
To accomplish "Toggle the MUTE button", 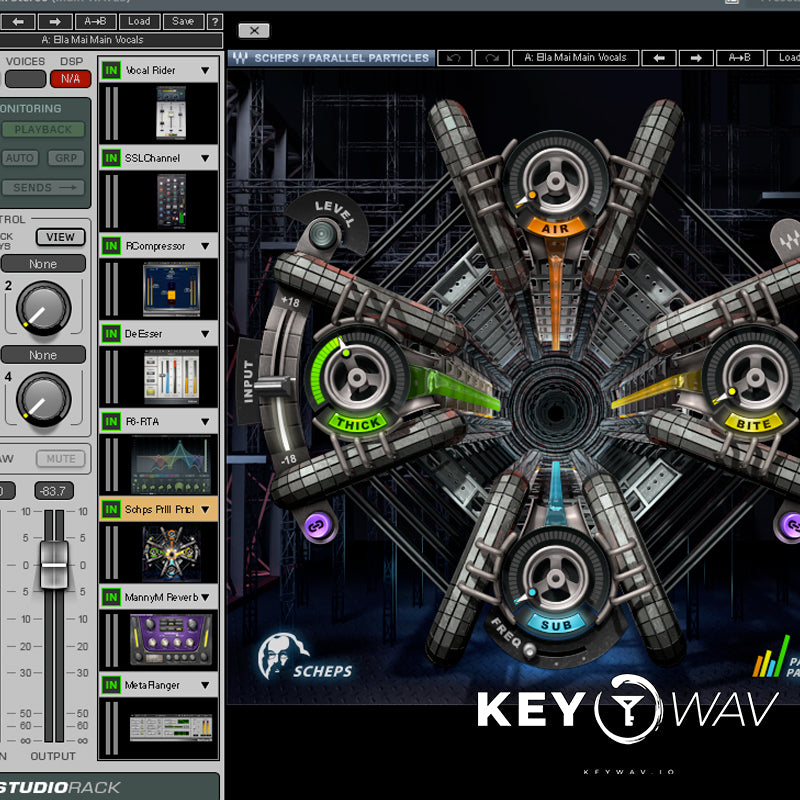I will point(61,459).
